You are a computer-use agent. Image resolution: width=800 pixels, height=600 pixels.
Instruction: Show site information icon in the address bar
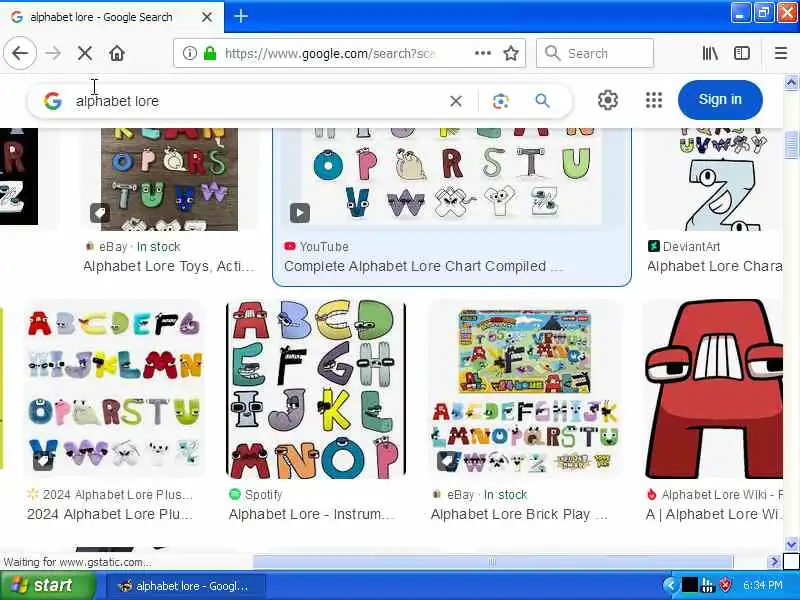coord(189,53)
